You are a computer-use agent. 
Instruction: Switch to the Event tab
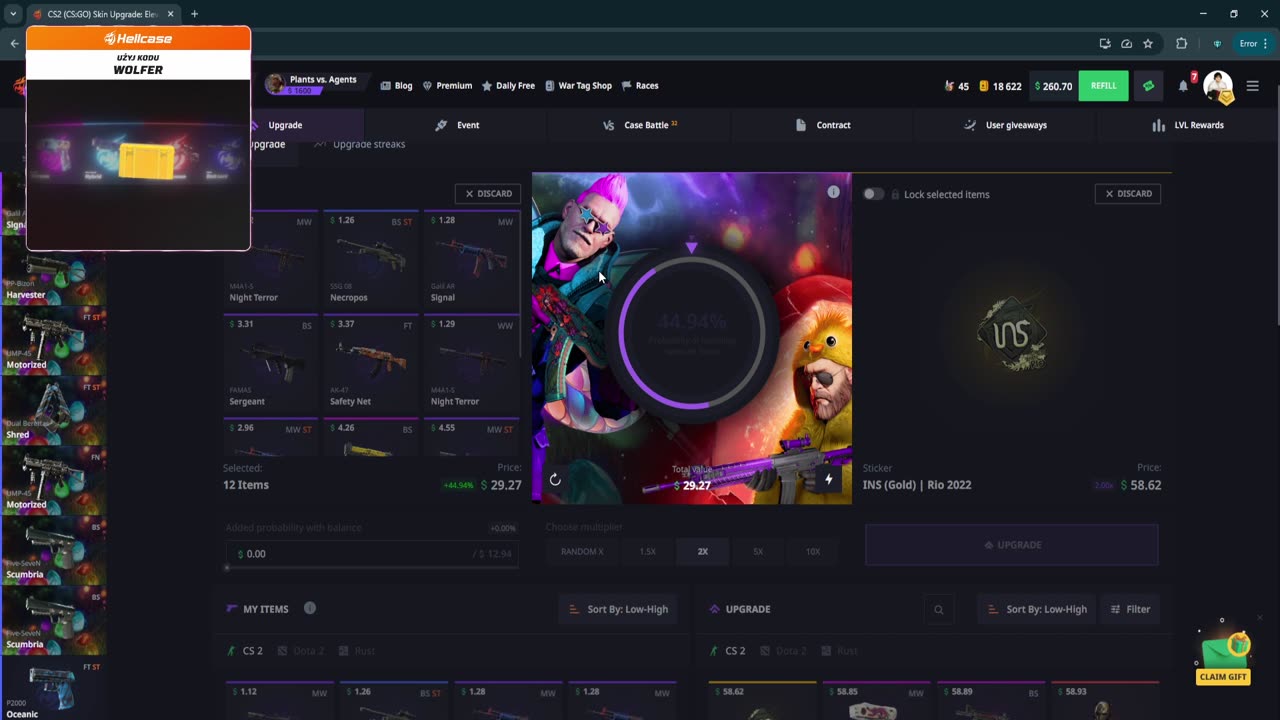[x=457, y=125]
